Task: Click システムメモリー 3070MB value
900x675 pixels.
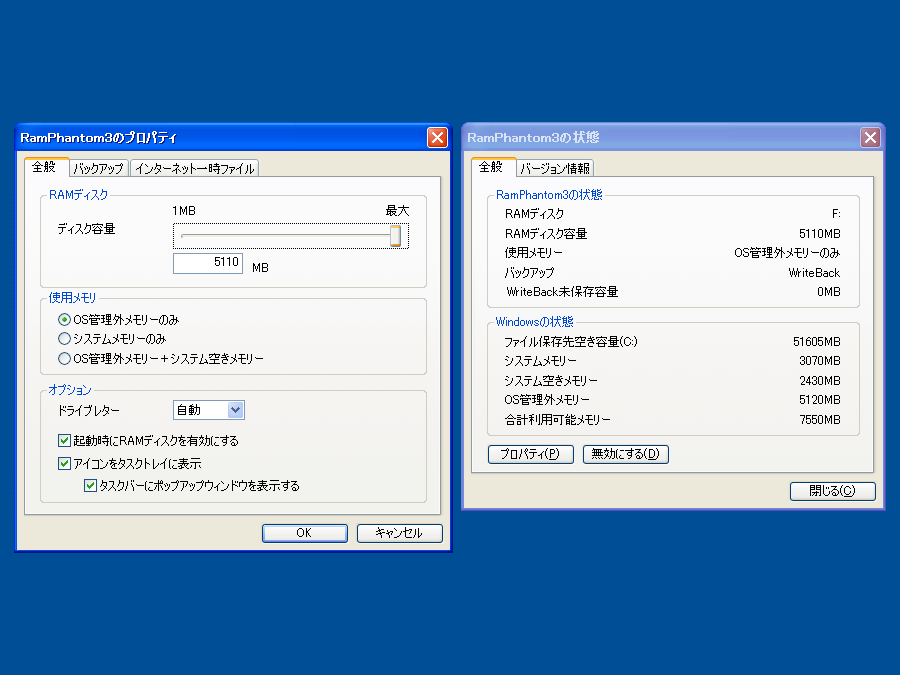Action: [820, 360]
